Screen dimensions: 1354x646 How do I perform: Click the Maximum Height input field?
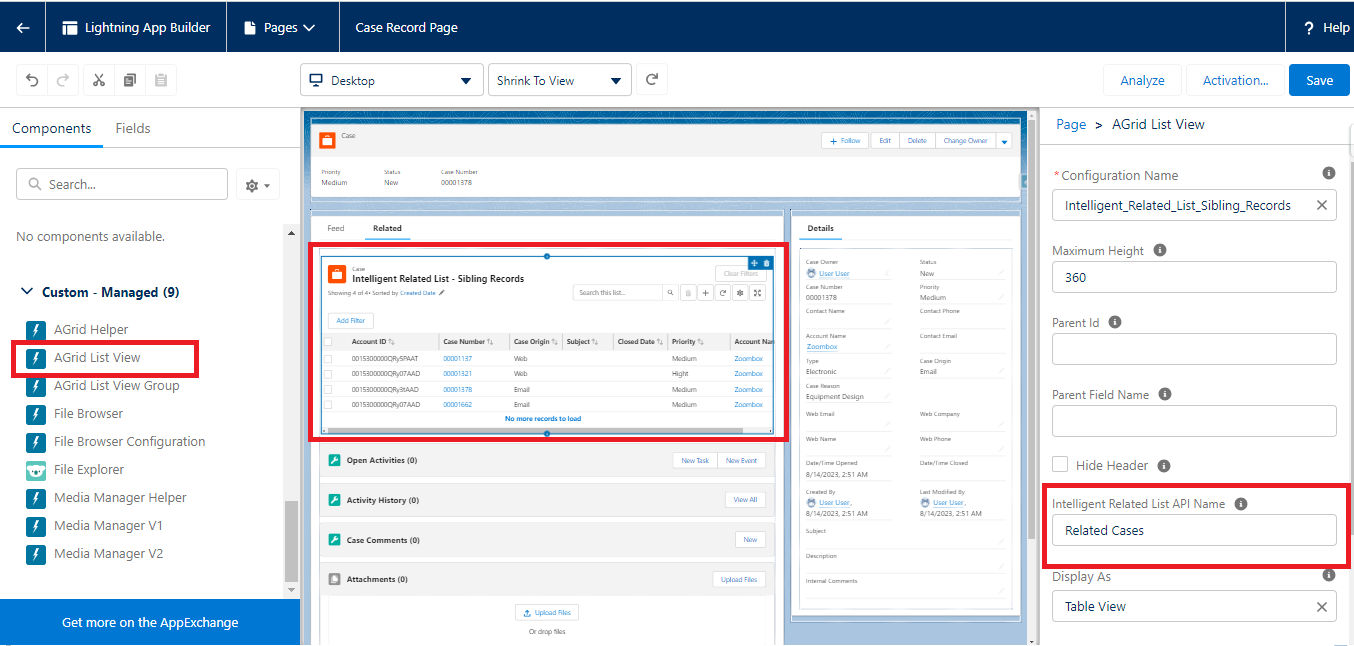tap(1194, 277)
